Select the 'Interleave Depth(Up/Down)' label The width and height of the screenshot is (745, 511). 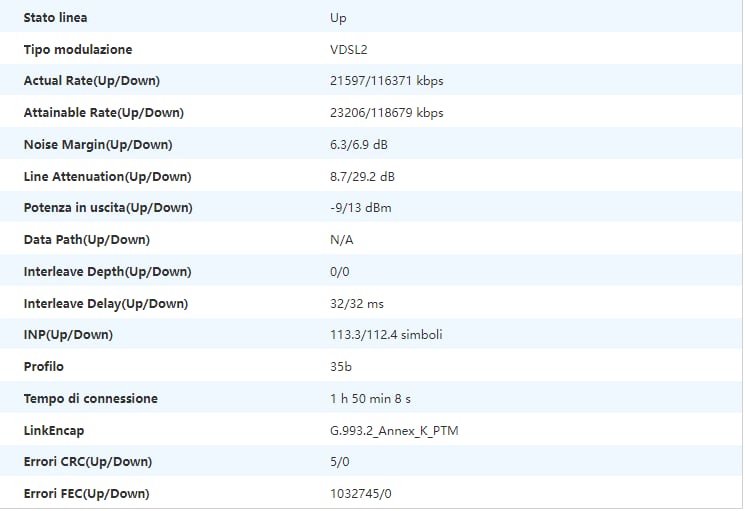pyautogui.click(x=107, y=272)
